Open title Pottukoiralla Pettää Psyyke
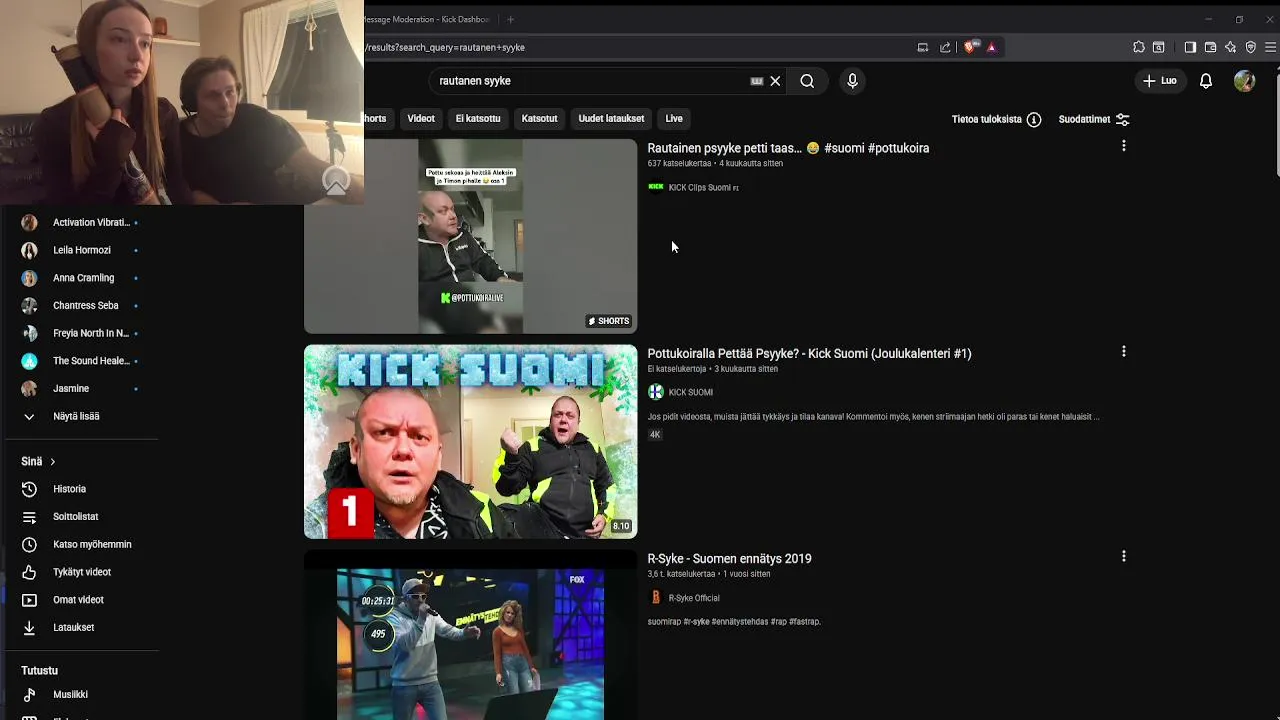Screen dimensions: 1280x720 tap(809, 353)
